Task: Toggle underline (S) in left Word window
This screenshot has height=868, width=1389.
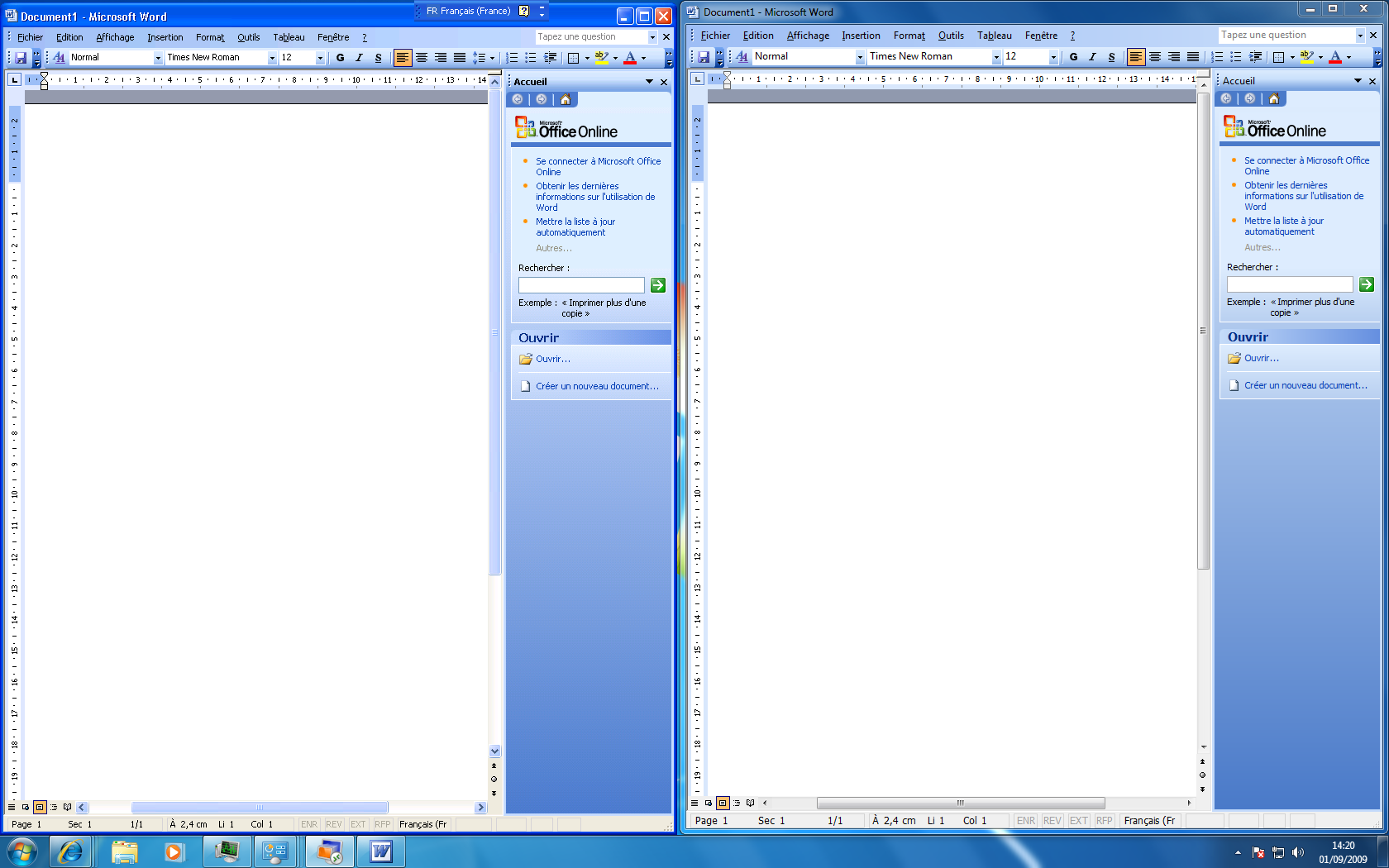Action: [x=378, y=58]
